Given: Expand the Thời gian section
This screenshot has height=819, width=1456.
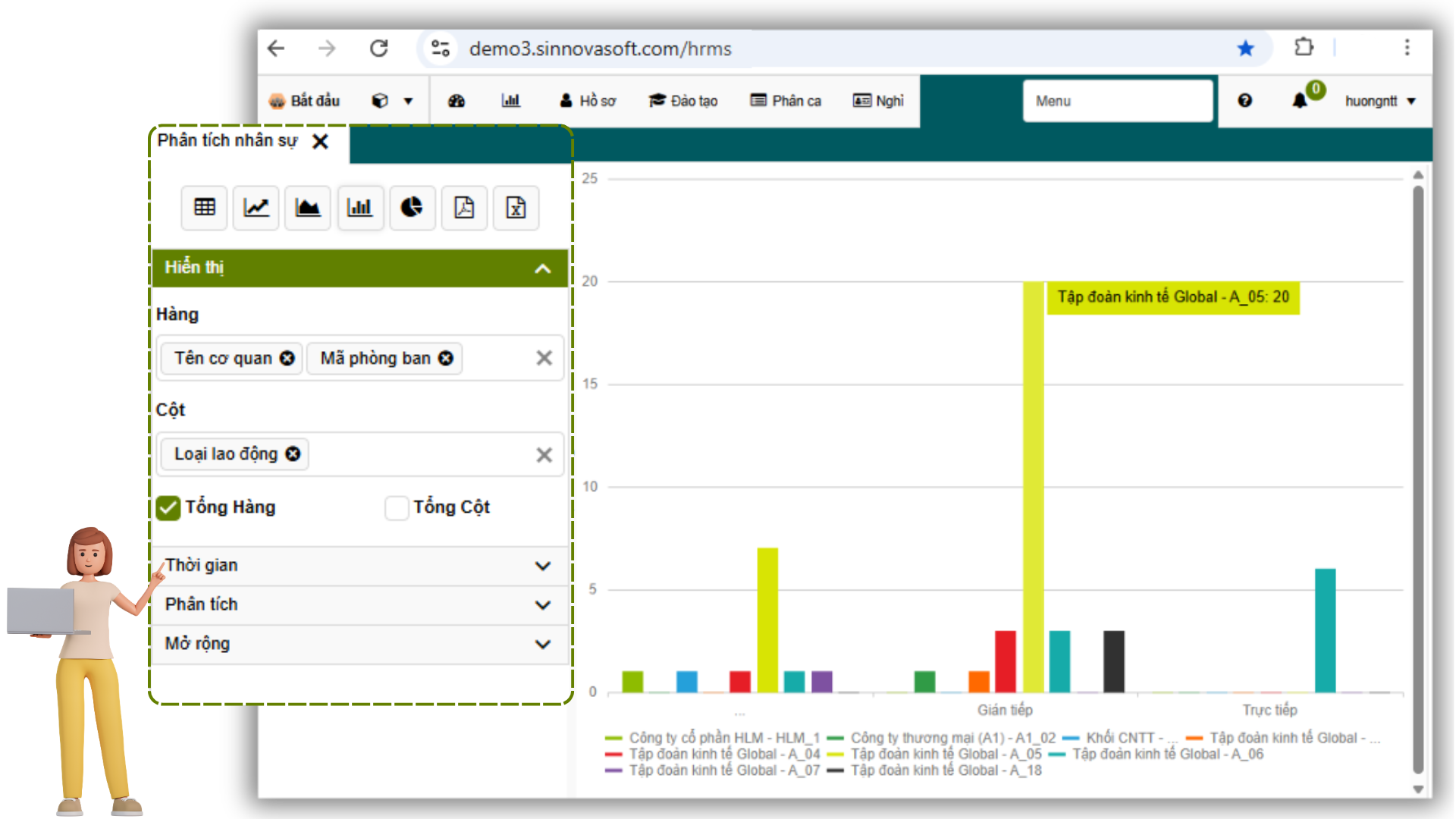Looking at the screenshot, I should (x=359, y=566).
